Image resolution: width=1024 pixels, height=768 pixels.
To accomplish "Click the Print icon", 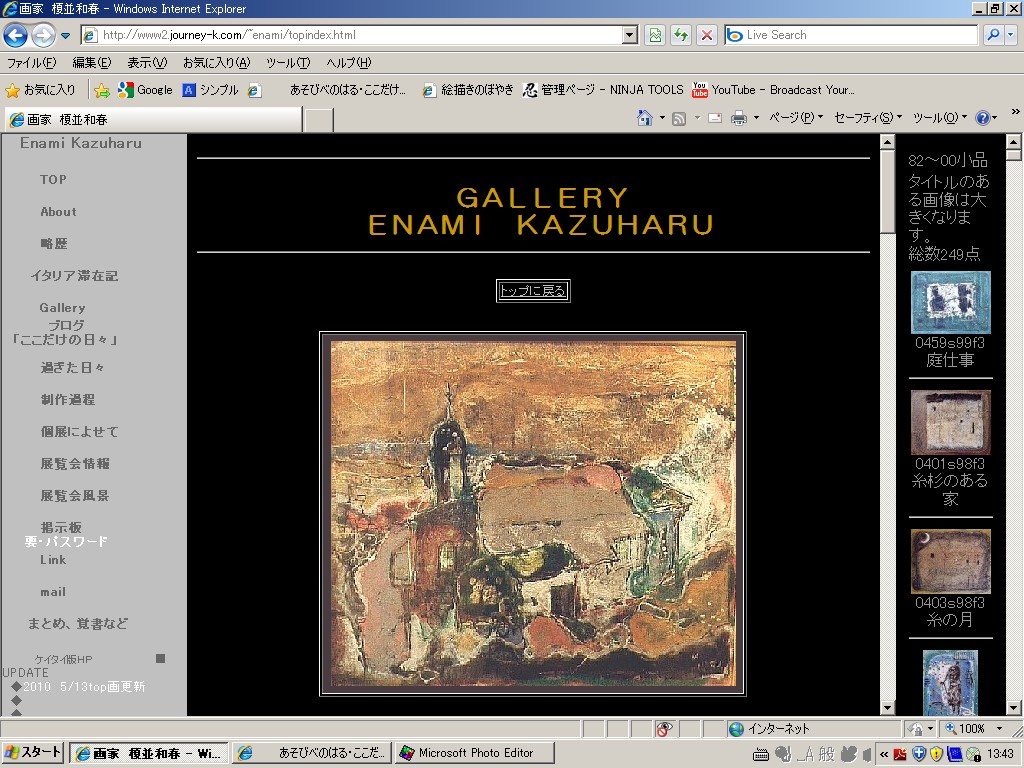I will point(739,118).
